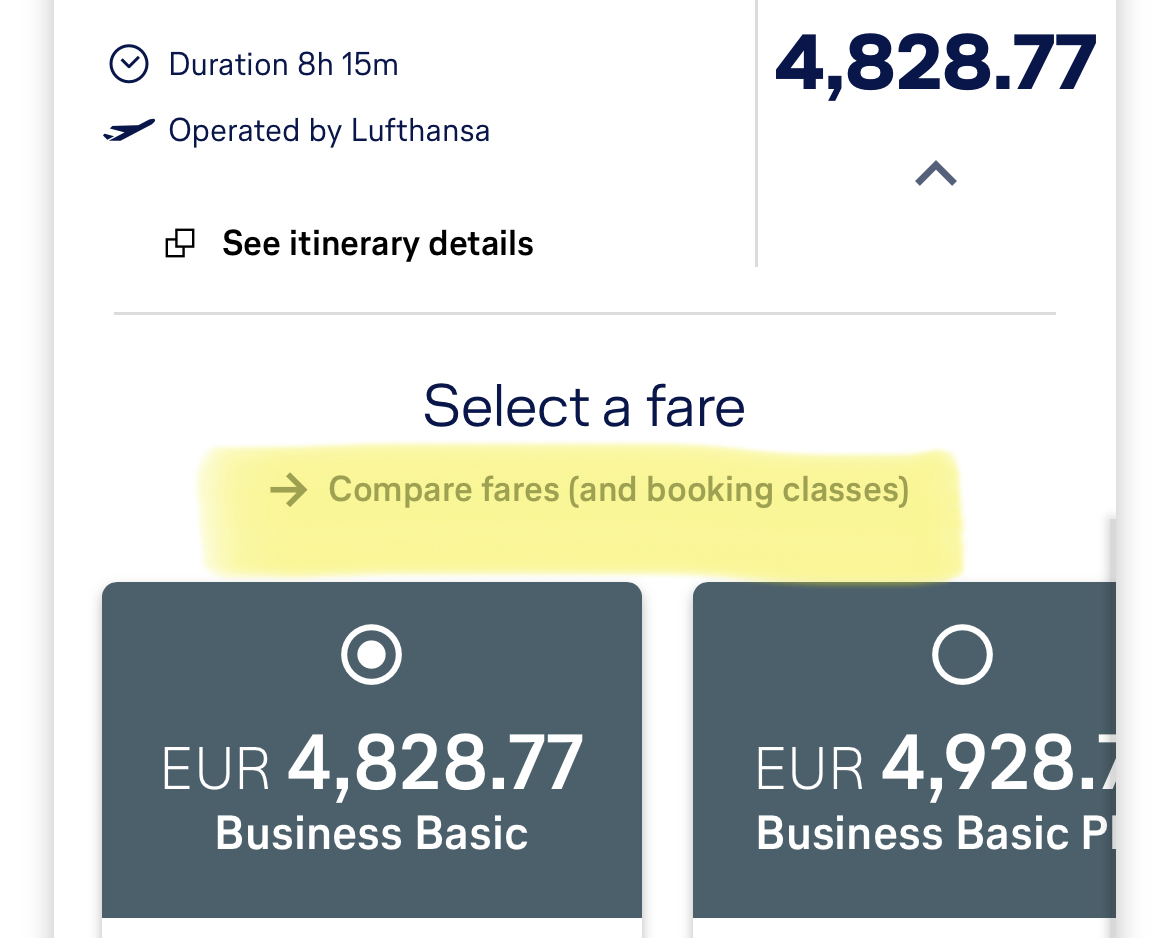The height and width of the screenshot is (938, 1170).
Task: Click the EUR currency label on second fare card
Action: 809,768
